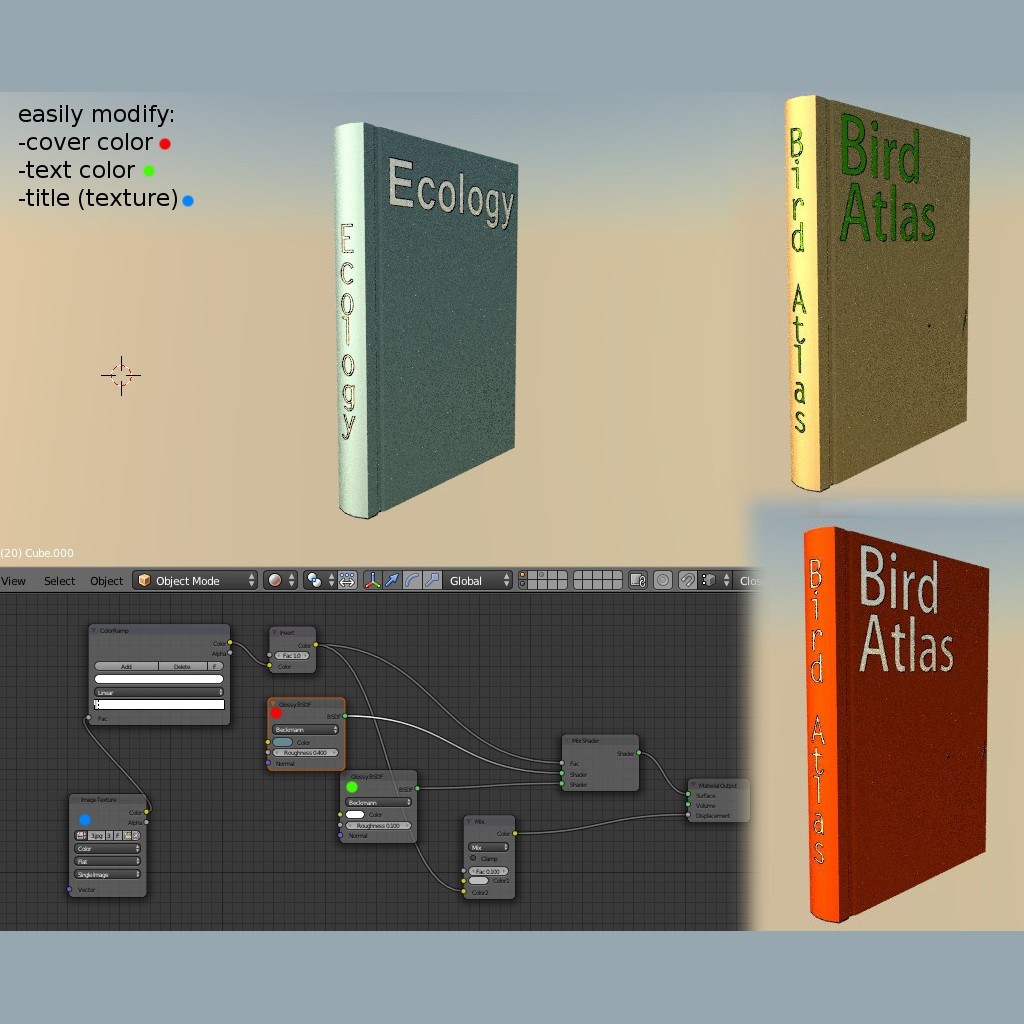Image resolution: width=1024 pixels, height=1024 pixels.
Task: Open the Select menu
Action: pos(59,580)
